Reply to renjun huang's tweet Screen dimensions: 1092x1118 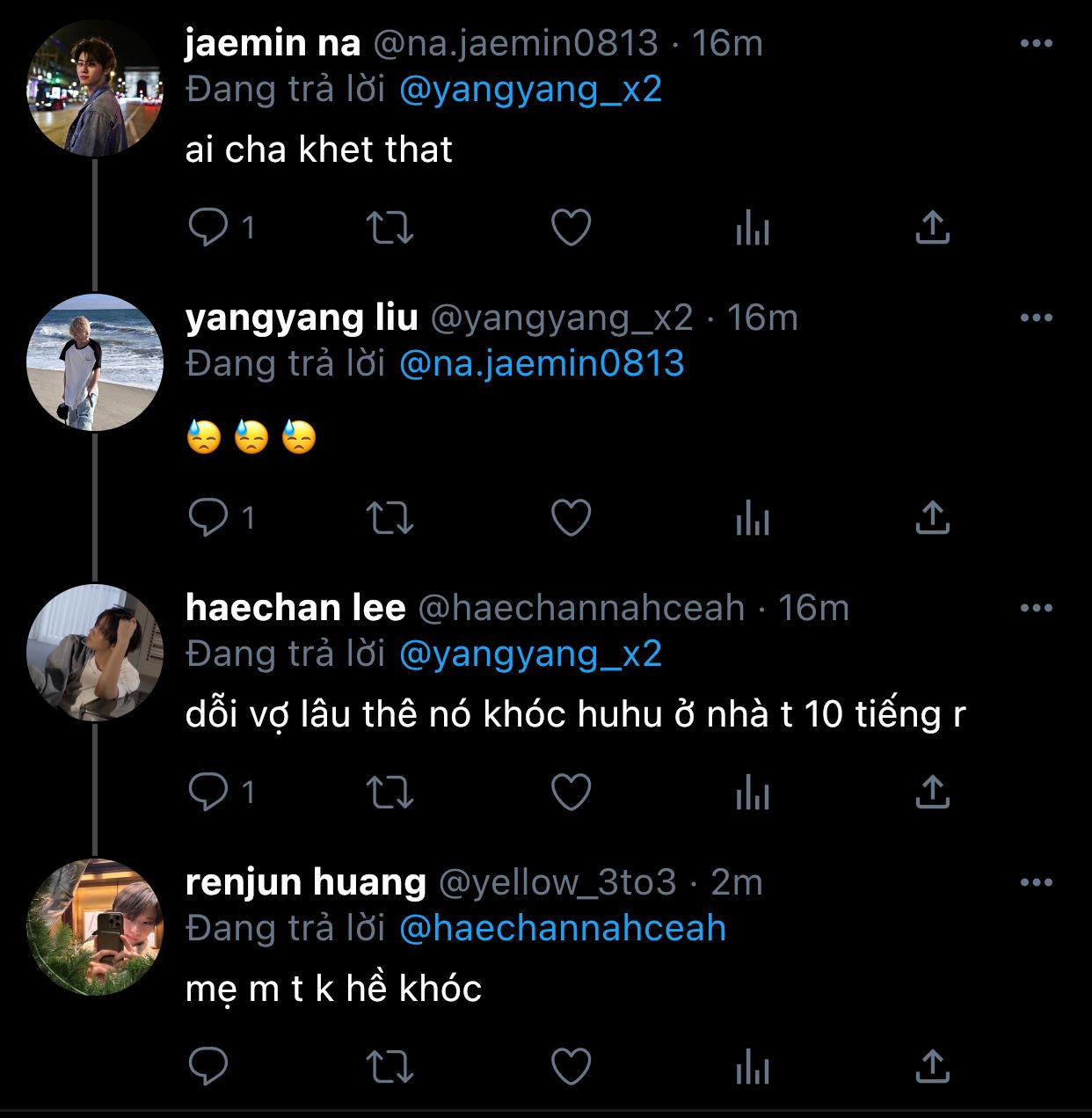tap(209, 1067)
